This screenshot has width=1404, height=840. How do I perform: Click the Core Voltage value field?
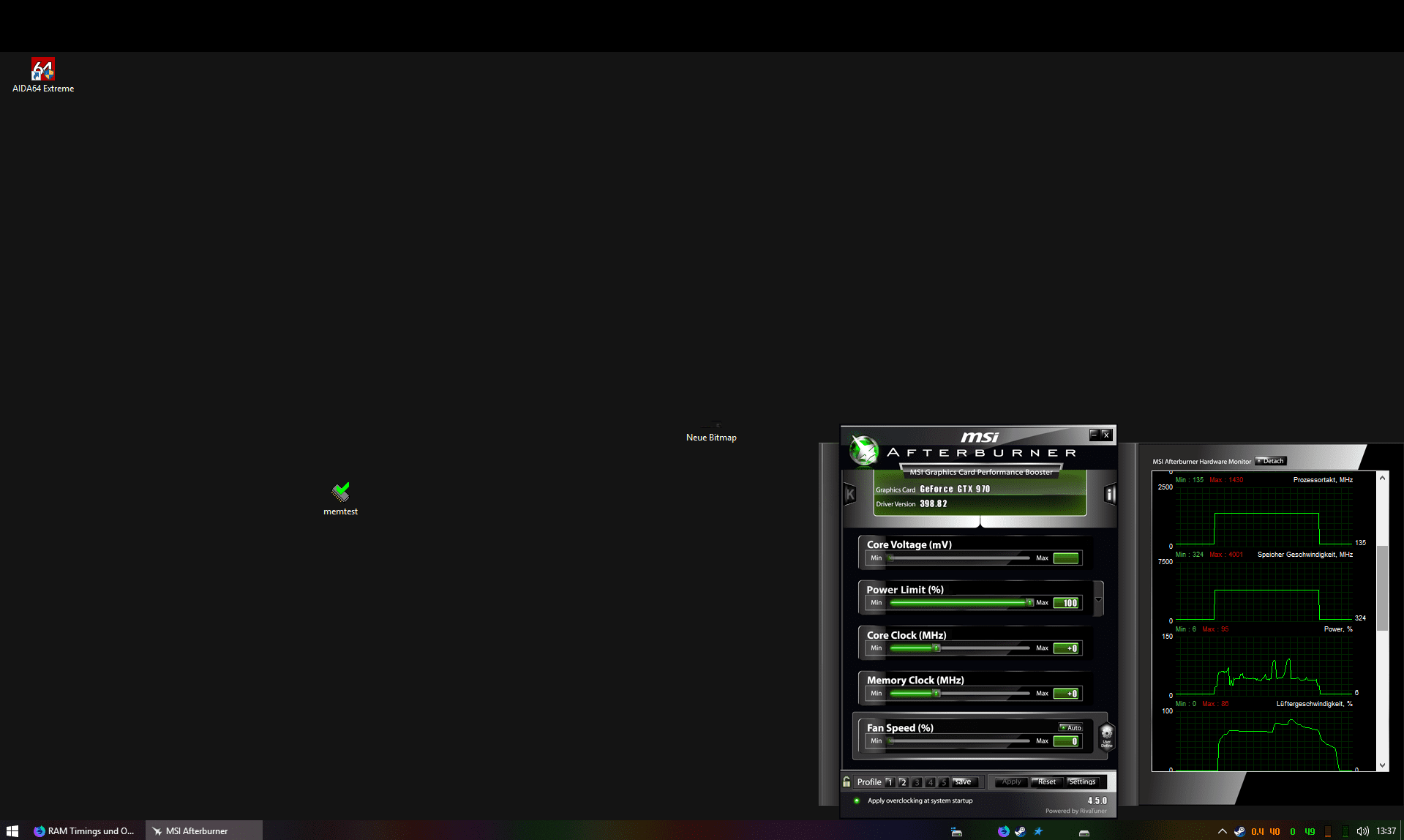[1066, 558]
